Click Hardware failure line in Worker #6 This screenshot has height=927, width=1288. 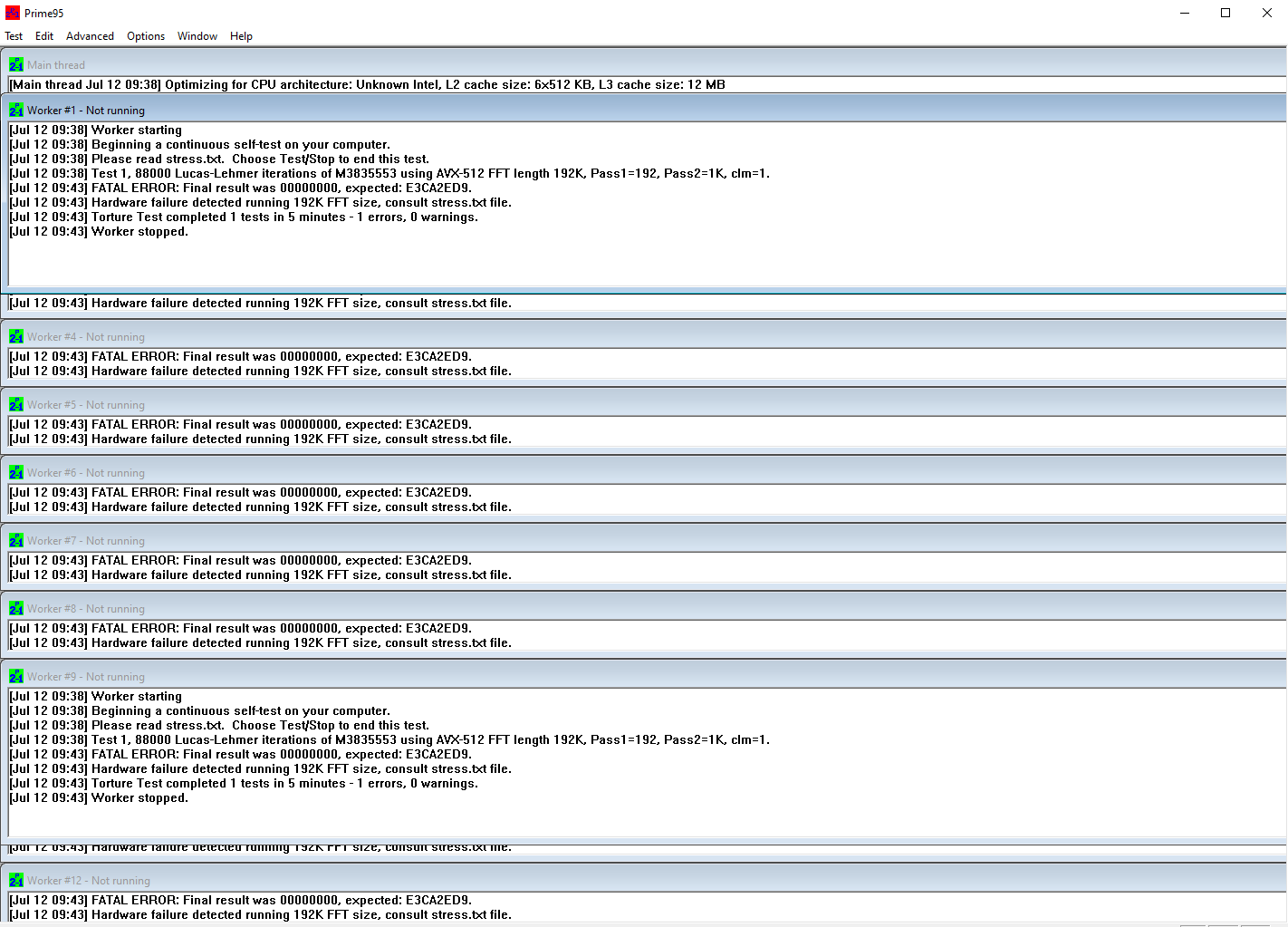261,507
